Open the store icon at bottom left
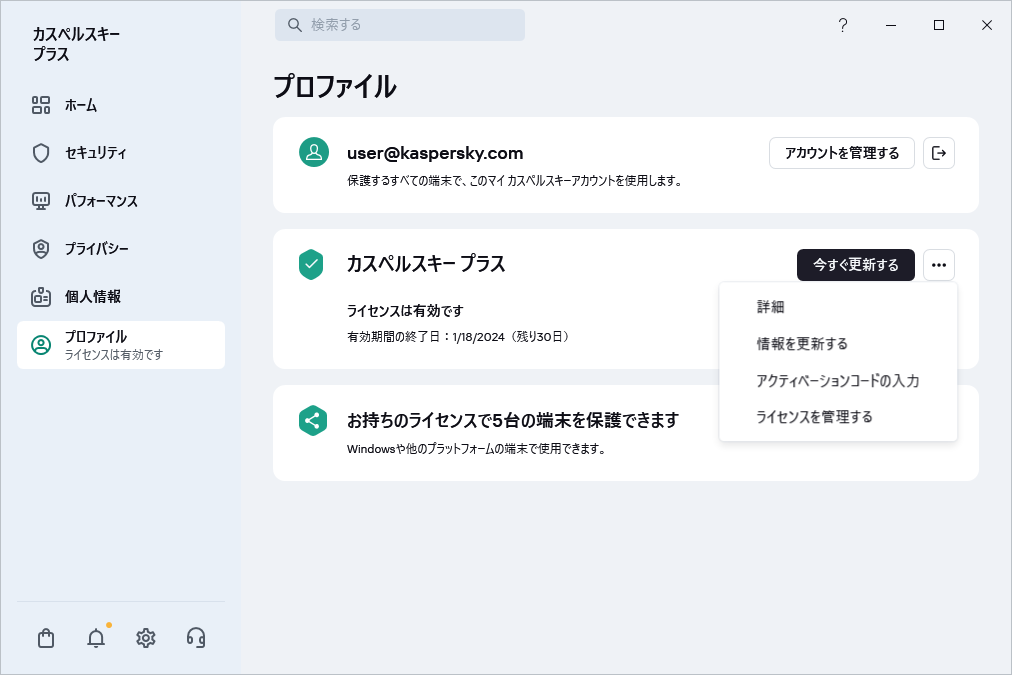The height and width of the screenshot is (675, 1012). [x=45, y=638]
